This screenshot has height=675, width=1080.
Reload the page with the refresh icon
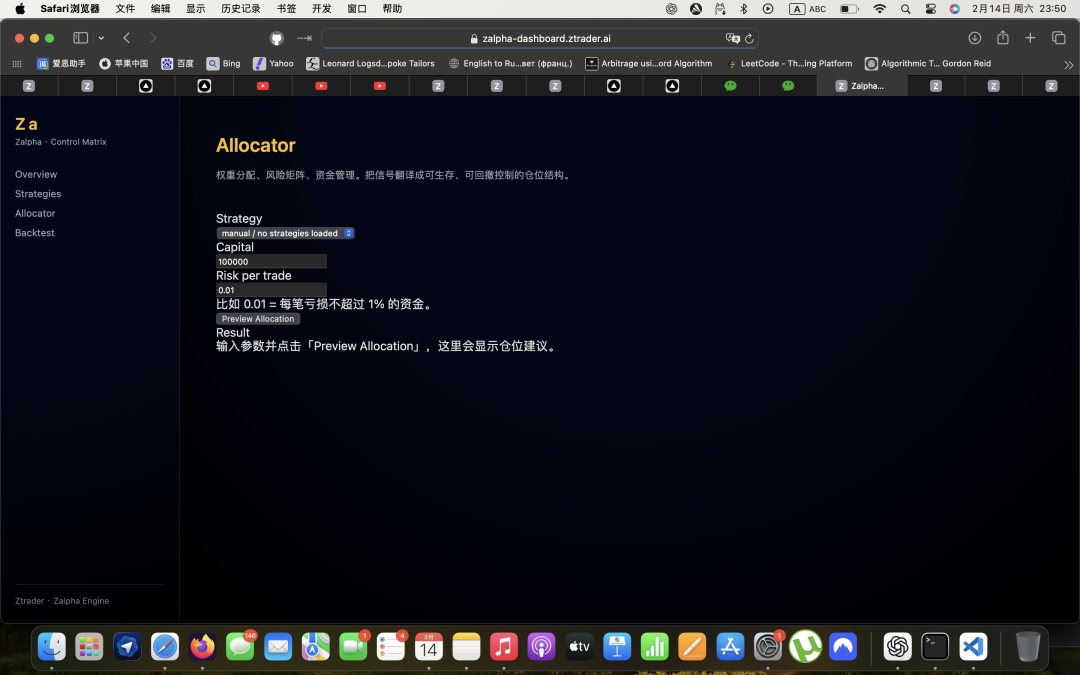click(749, 39)
